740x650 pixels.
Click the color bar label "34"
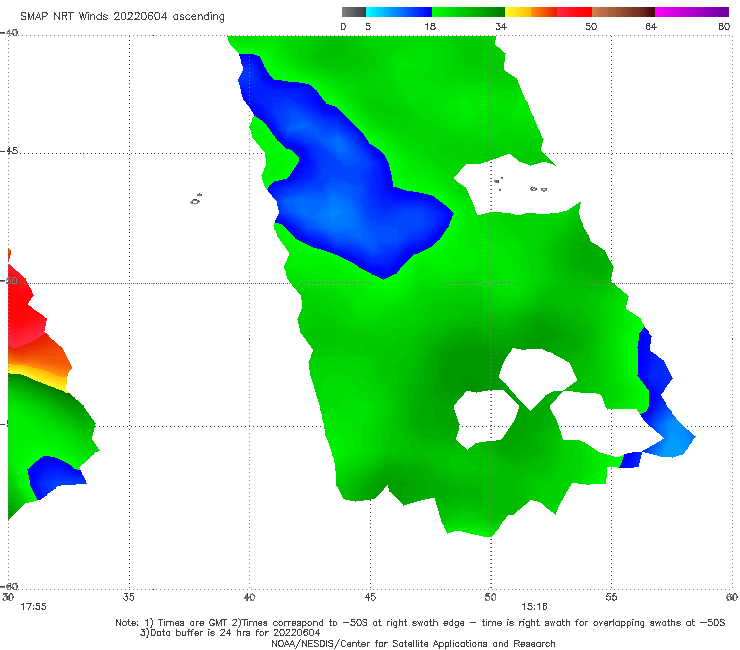pos(501,27)
